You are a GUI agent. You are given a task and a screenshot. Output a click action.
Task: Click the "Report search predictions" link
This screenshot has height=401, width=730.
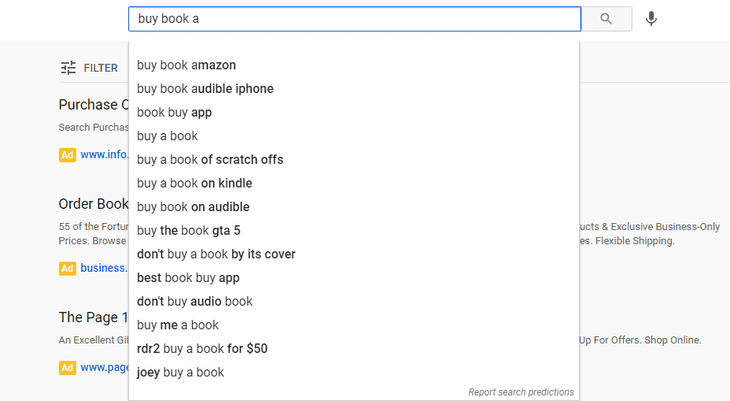click(521, 392)
